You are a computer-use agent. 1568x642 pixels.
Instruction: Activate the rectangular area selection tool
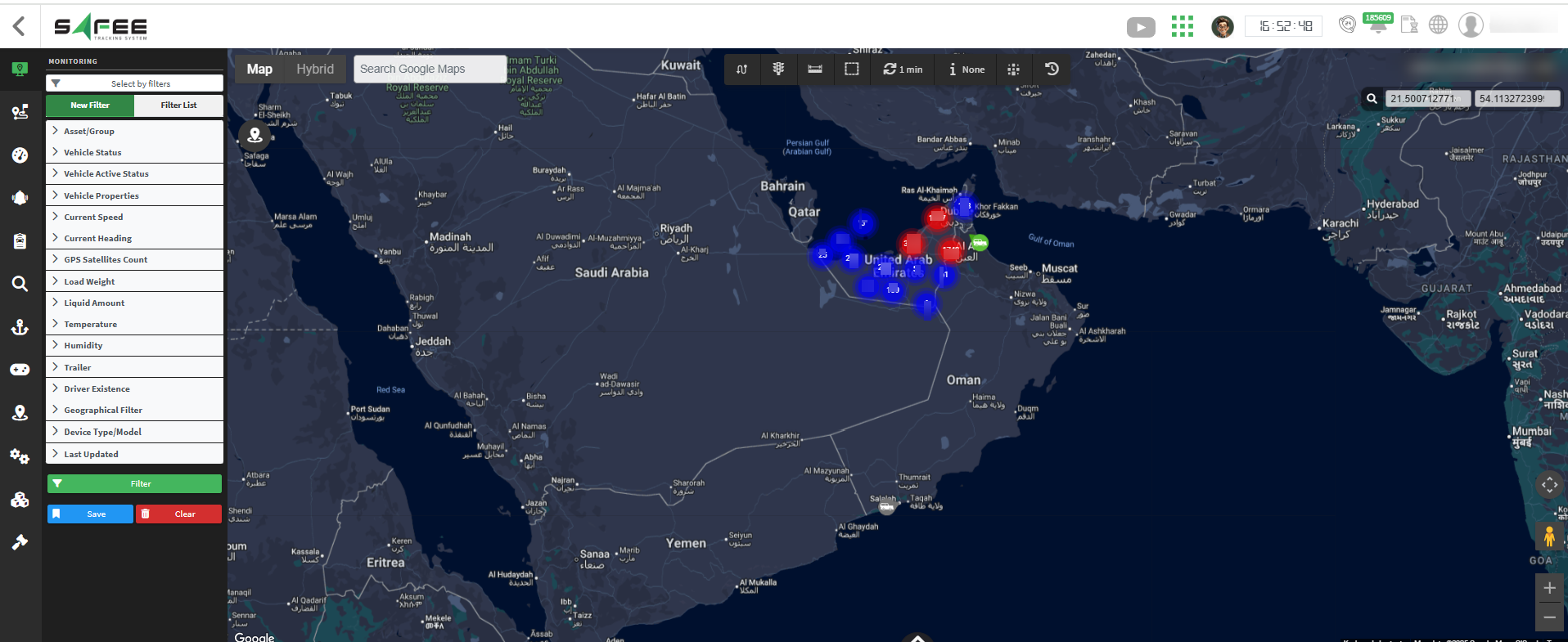(x=851, y=70)
